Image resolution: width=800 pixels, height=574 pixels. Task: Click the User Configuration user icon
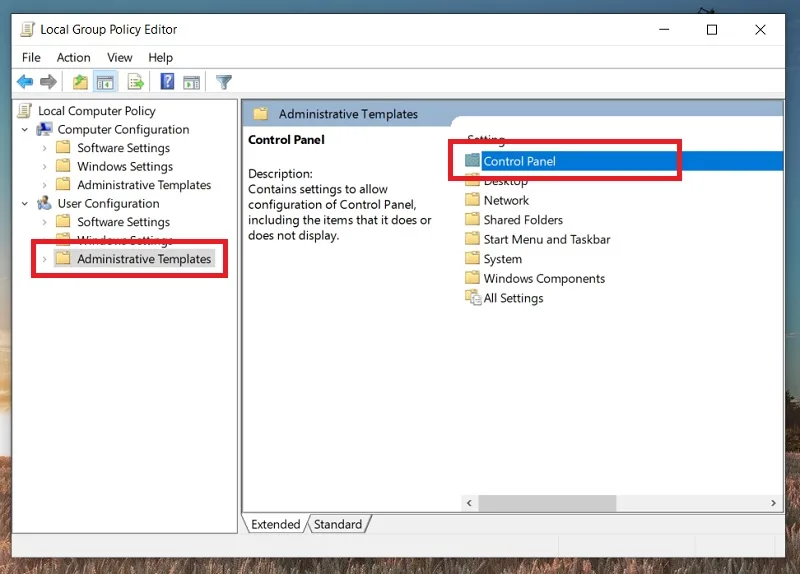(44, 203)
